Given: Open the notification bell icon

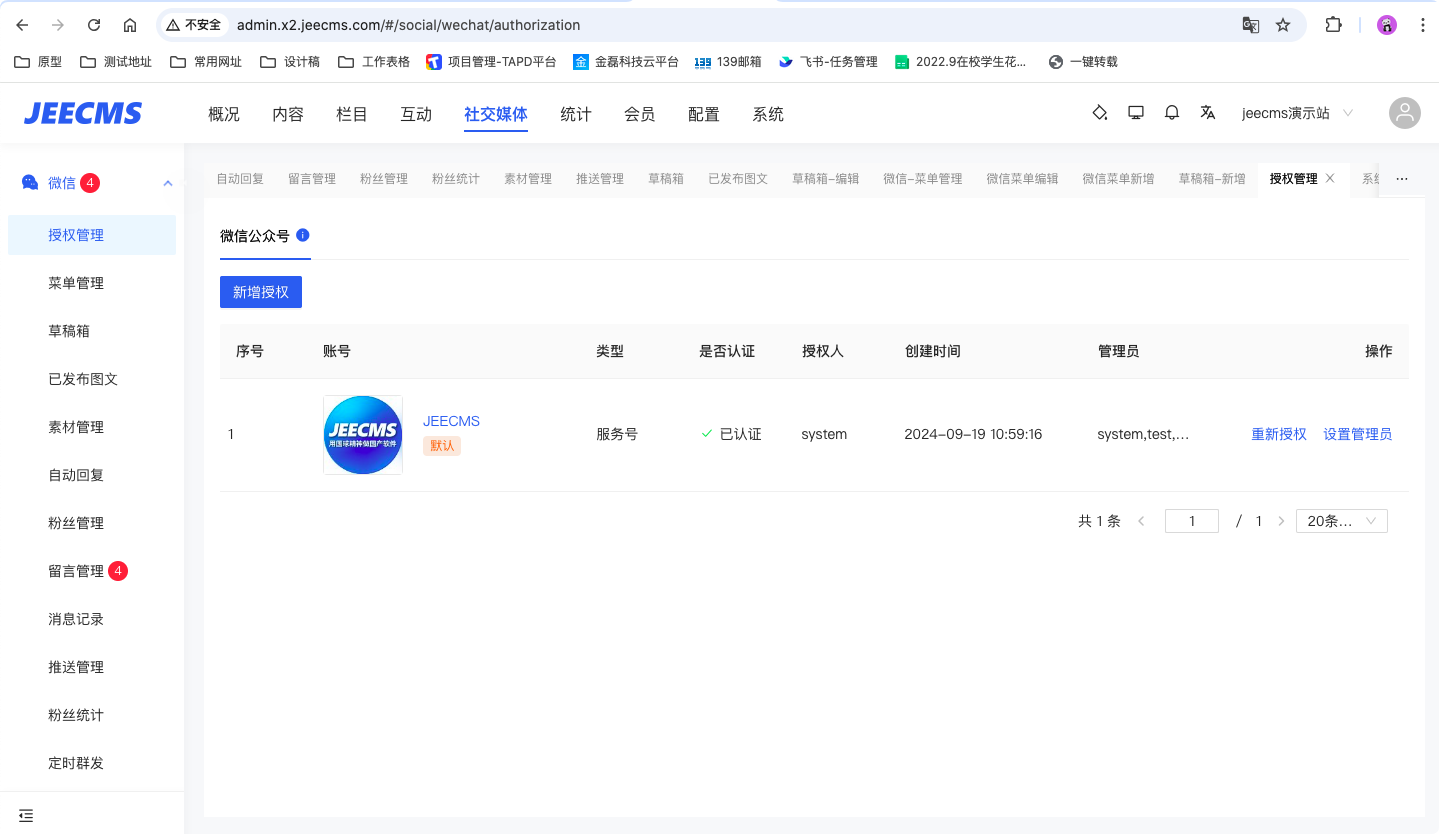Looking at the screenshot, I should tap(1172, 113).
